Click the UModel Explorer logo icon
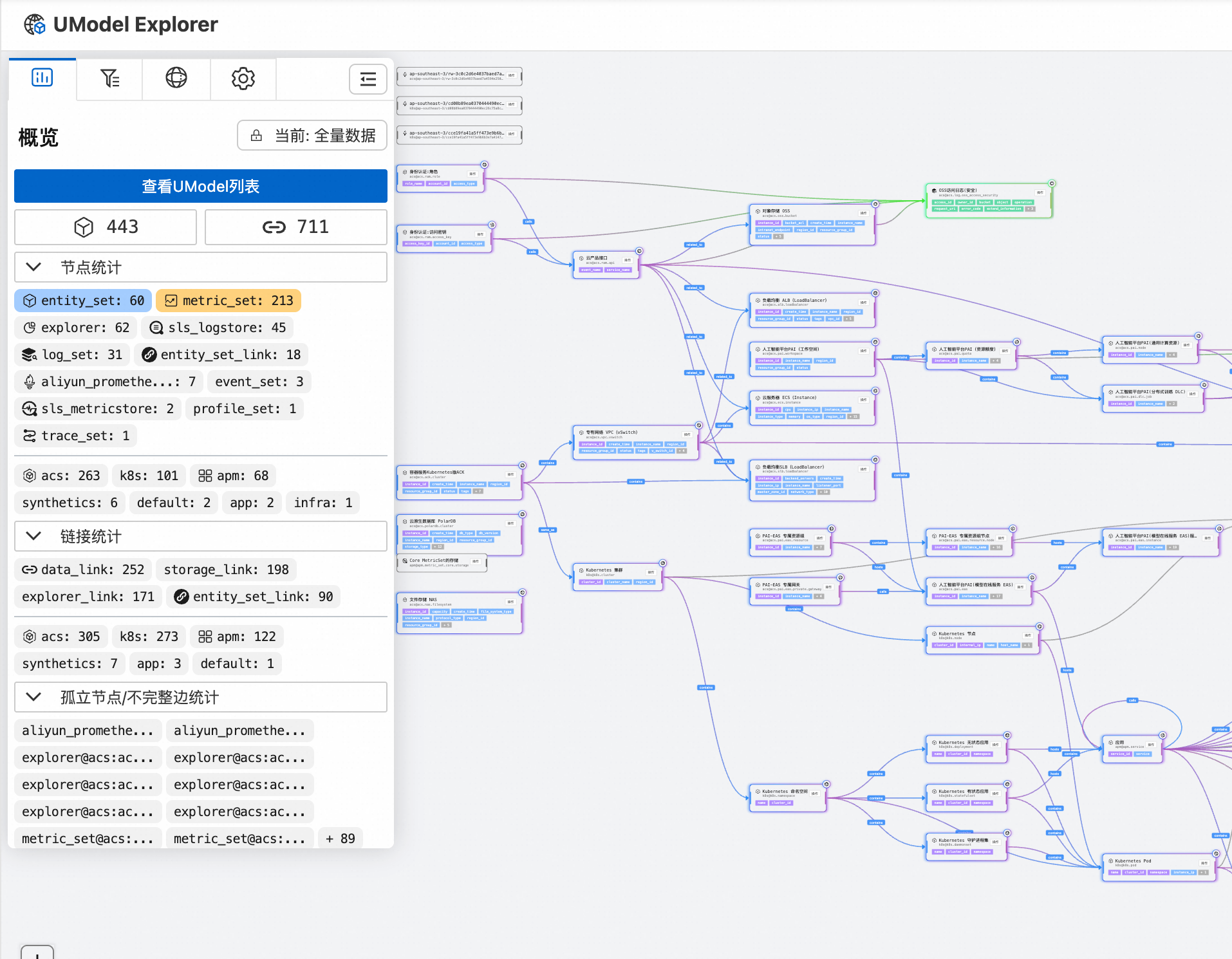 click(x=35, y=24)
